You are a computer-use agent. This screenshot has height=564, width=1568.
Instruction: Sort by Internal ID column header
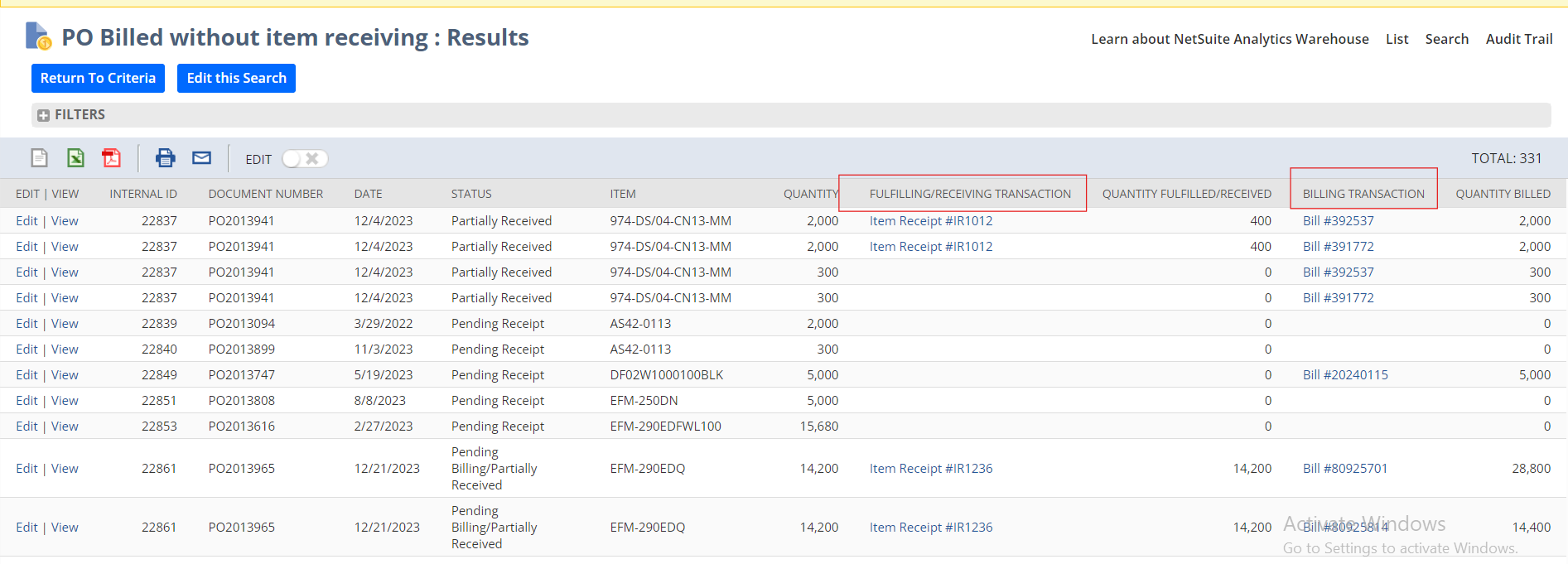pos(143,194)
